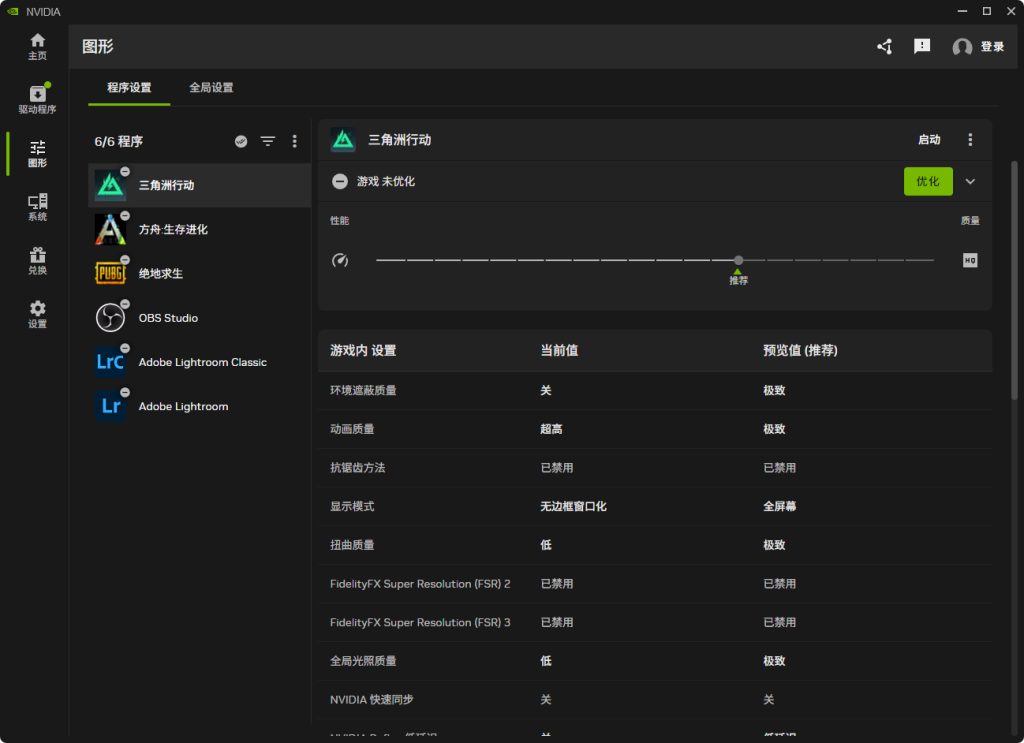Click the performance gauge icon beside the slider
1024x743 pixels.
click(x=340, y=260)
